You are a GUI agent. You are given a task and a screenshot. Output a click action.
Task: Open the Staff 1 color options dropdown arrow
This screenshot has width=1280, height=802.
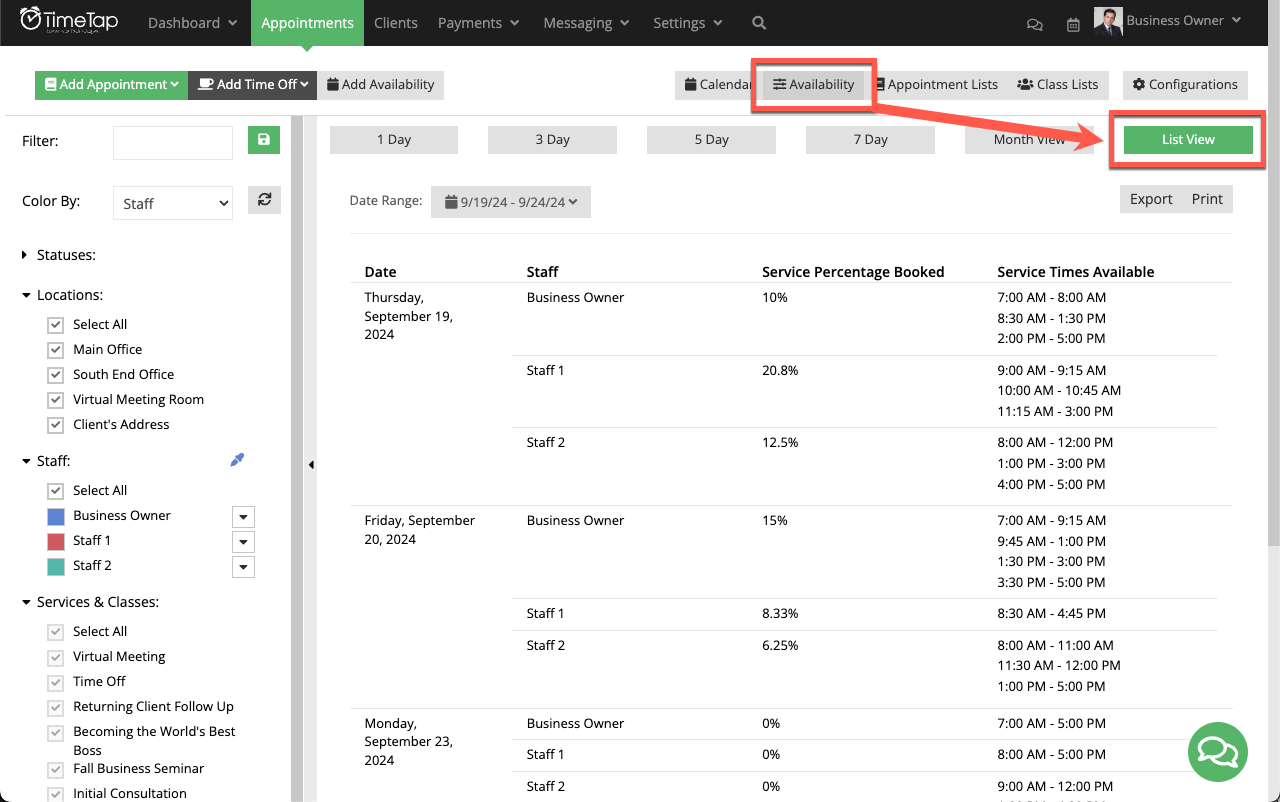click(x=243, y=541)
